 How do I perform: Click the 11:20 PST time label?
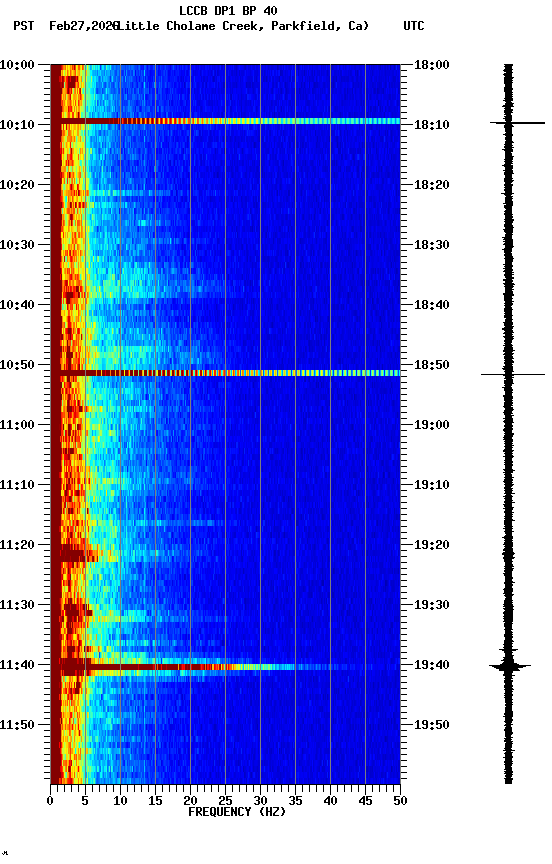17,545
